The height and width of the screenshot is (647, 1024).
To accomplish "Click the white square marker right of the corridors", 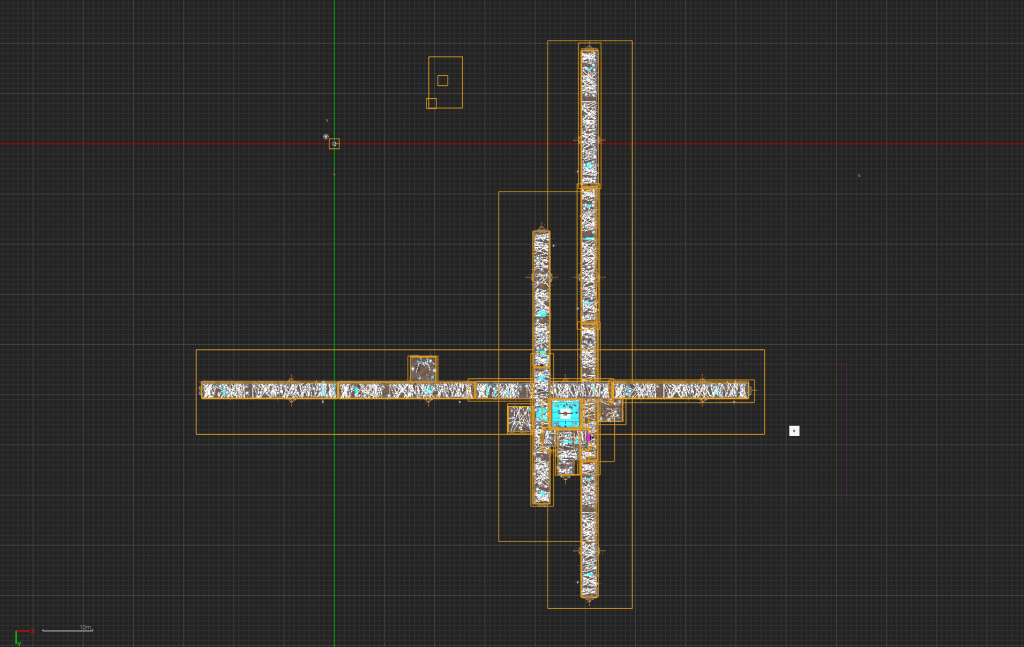I will tap(794, 431).
